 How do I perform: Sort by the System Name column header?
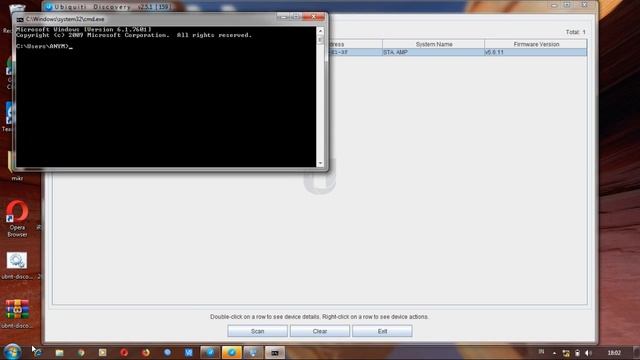point(433,44)
